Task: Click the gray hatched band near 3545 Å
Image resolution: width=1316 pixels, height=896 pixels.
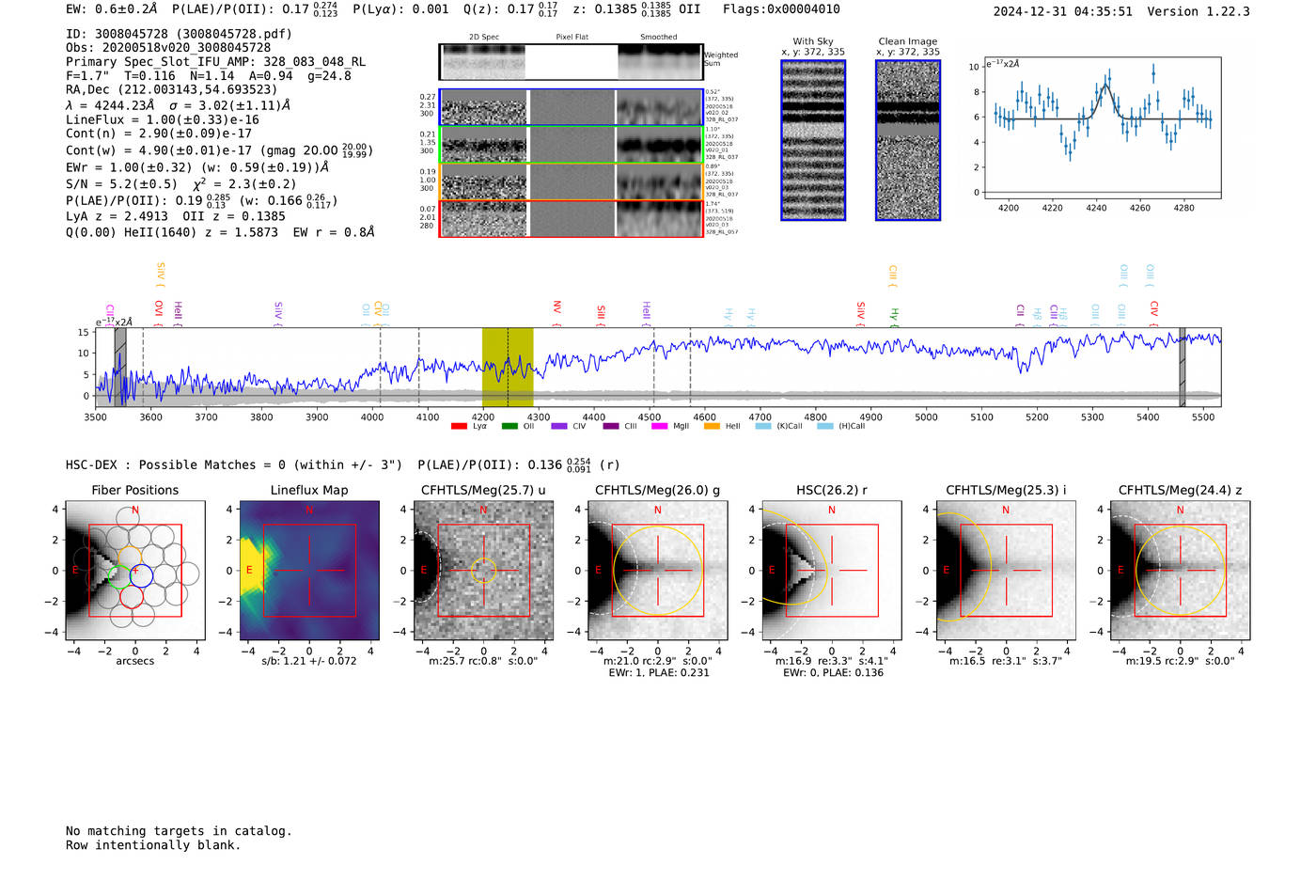Action: point(120,368)
